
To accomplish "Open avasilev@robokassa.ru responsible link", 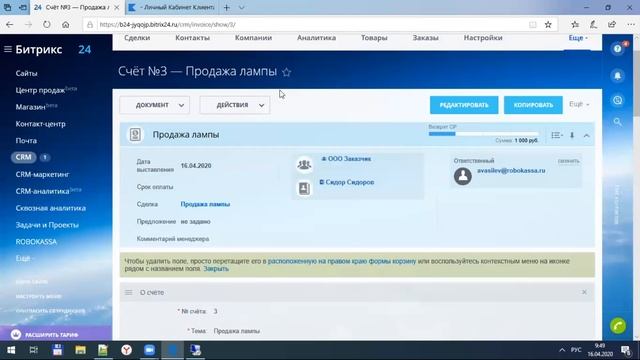I will [x=511, y=171].
